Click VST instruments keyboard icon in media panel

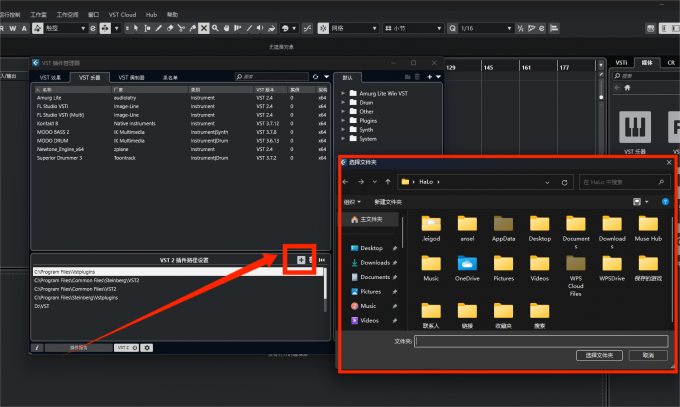pyautogui.click(x=635, y=127)
